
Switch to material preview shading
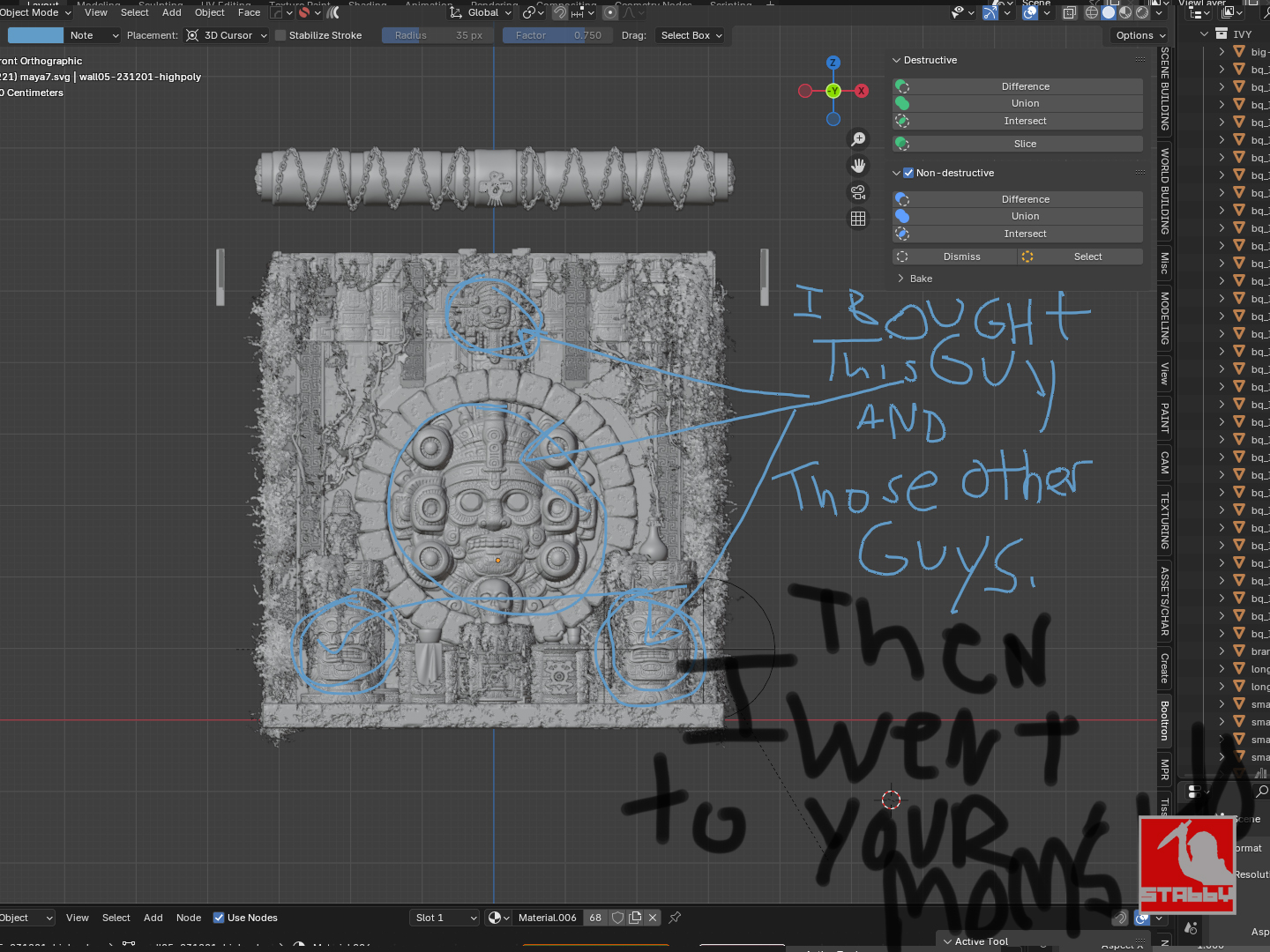(x=1125, y=12)
